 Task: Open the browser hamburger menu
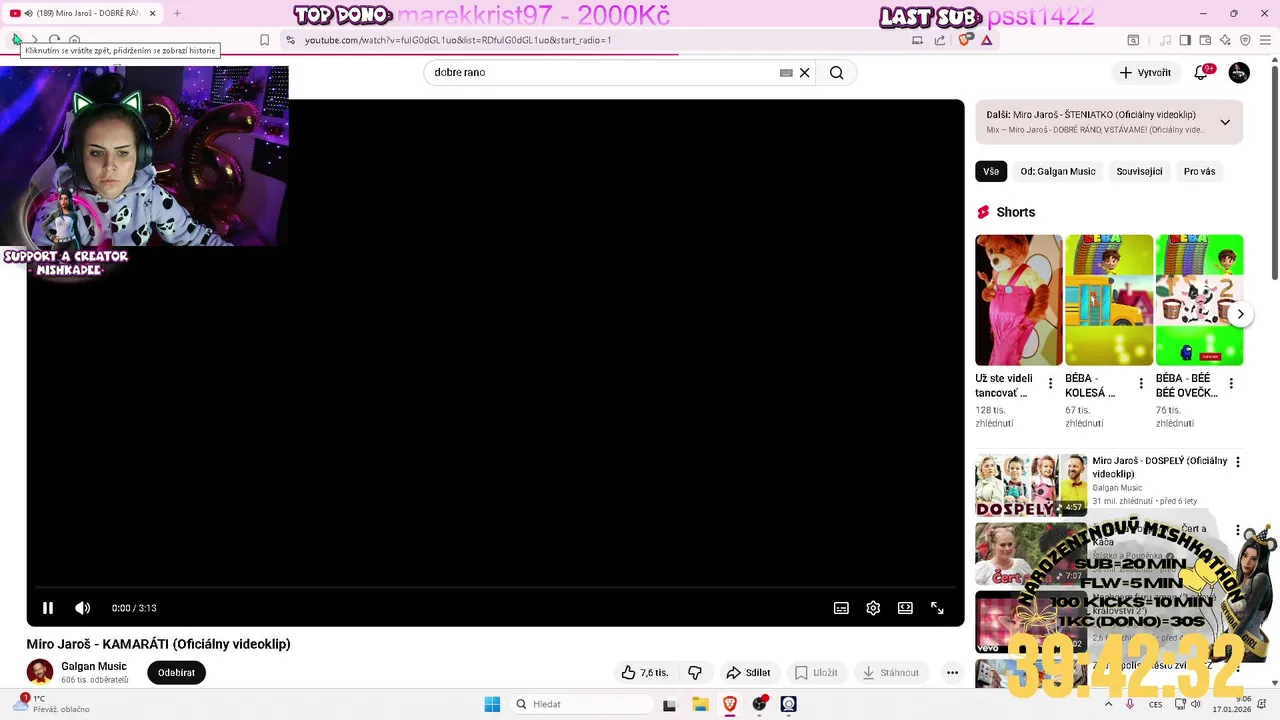tap(1266, 40)
